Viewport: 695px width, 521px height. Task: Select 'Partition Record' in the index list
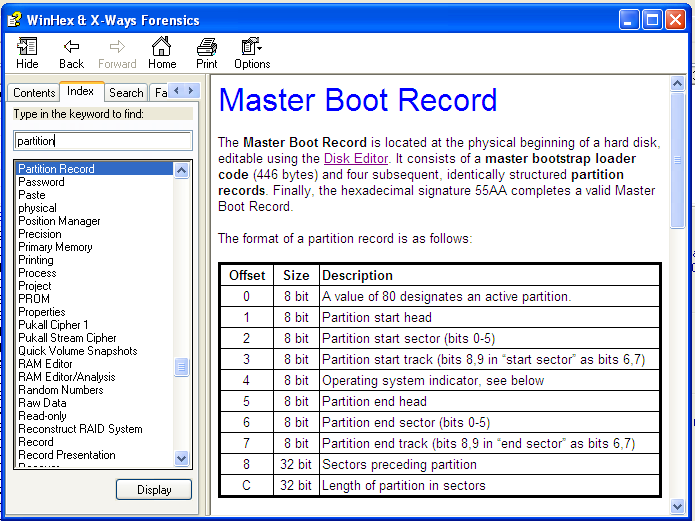[x=57, y=169]
